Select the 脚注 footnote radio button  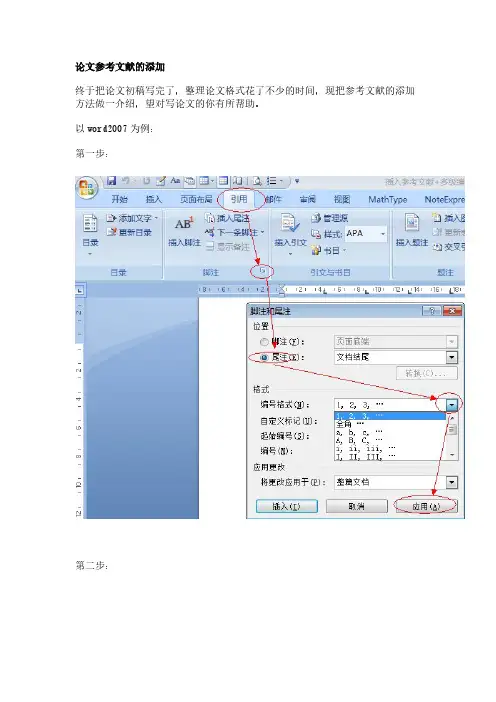(x=264, y=342)
